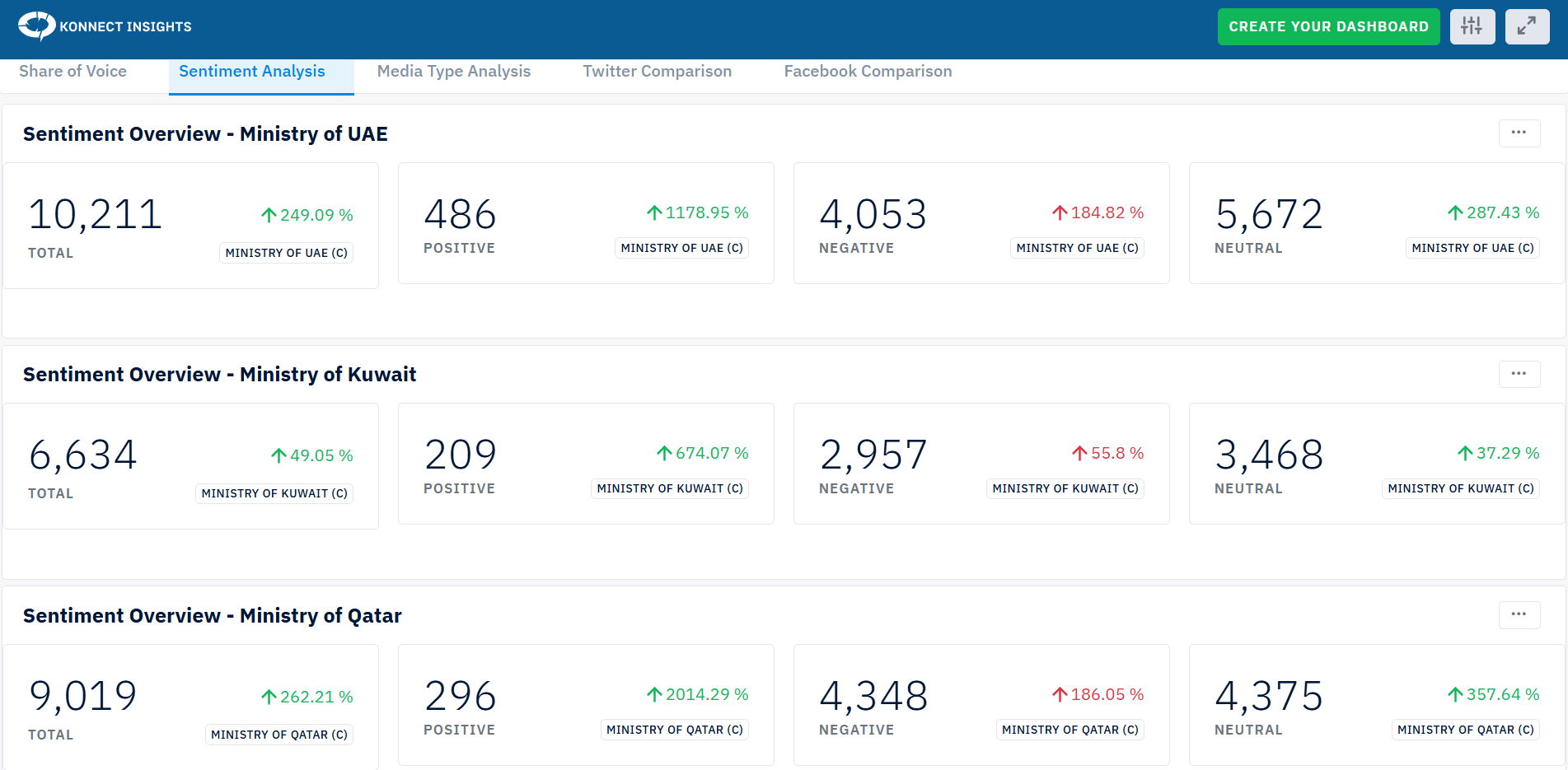This screenshot has width=1568, height=770.
Task: Click the 10,211 Total count for Ministry of UAE
Action: tap(94, 214)
